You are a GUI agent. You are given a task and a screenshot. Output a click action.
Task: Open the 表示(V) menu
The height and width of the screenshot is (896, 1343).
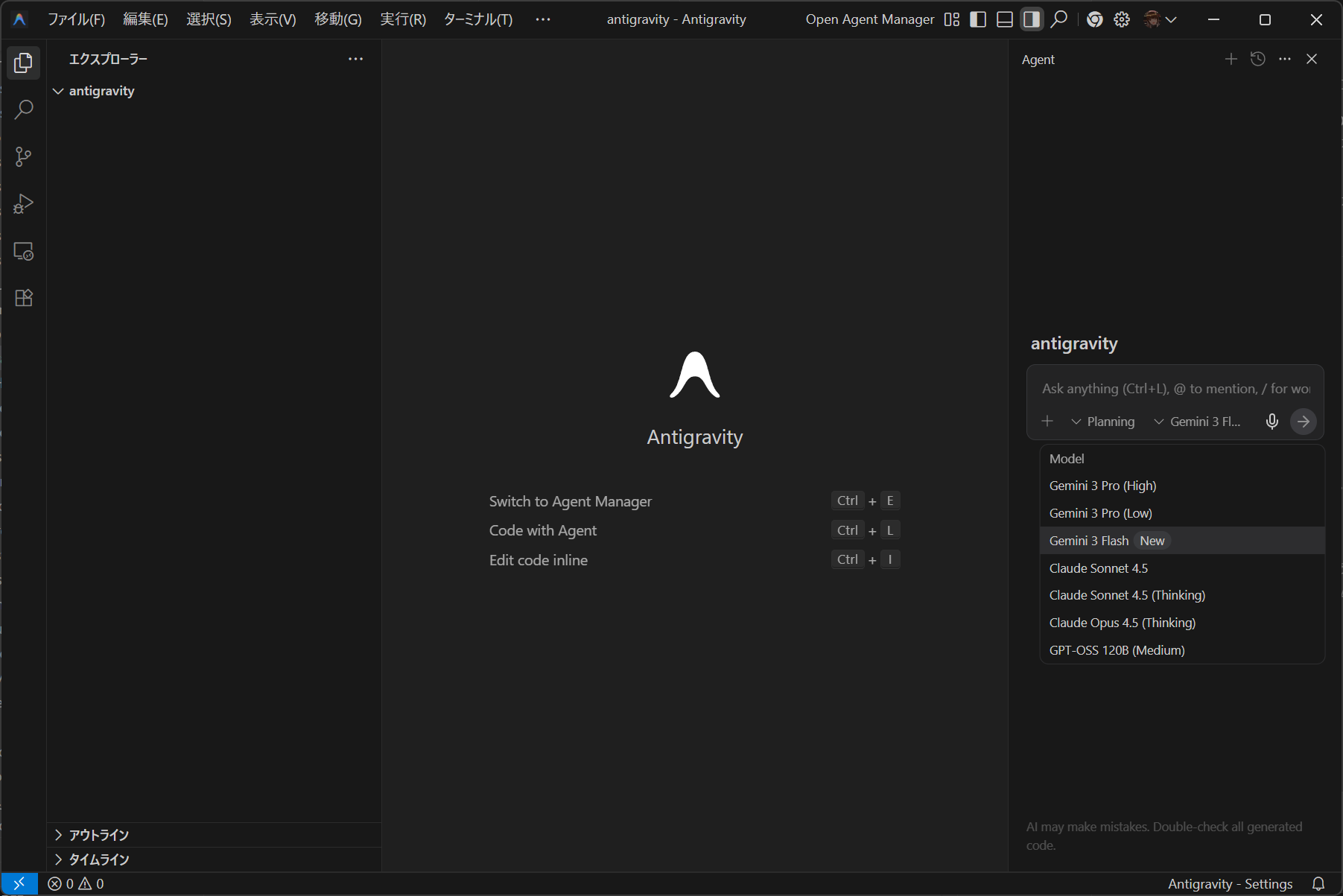pyautogui.click(x=273, y=19)
